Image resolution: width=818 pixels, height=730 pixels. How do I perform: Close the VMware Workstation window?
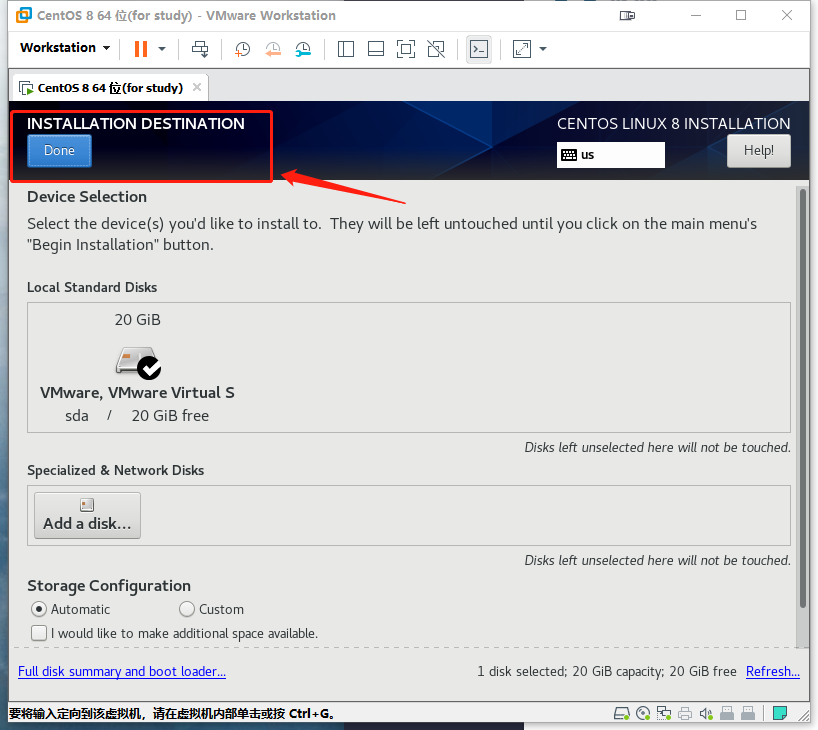point(787,16)
